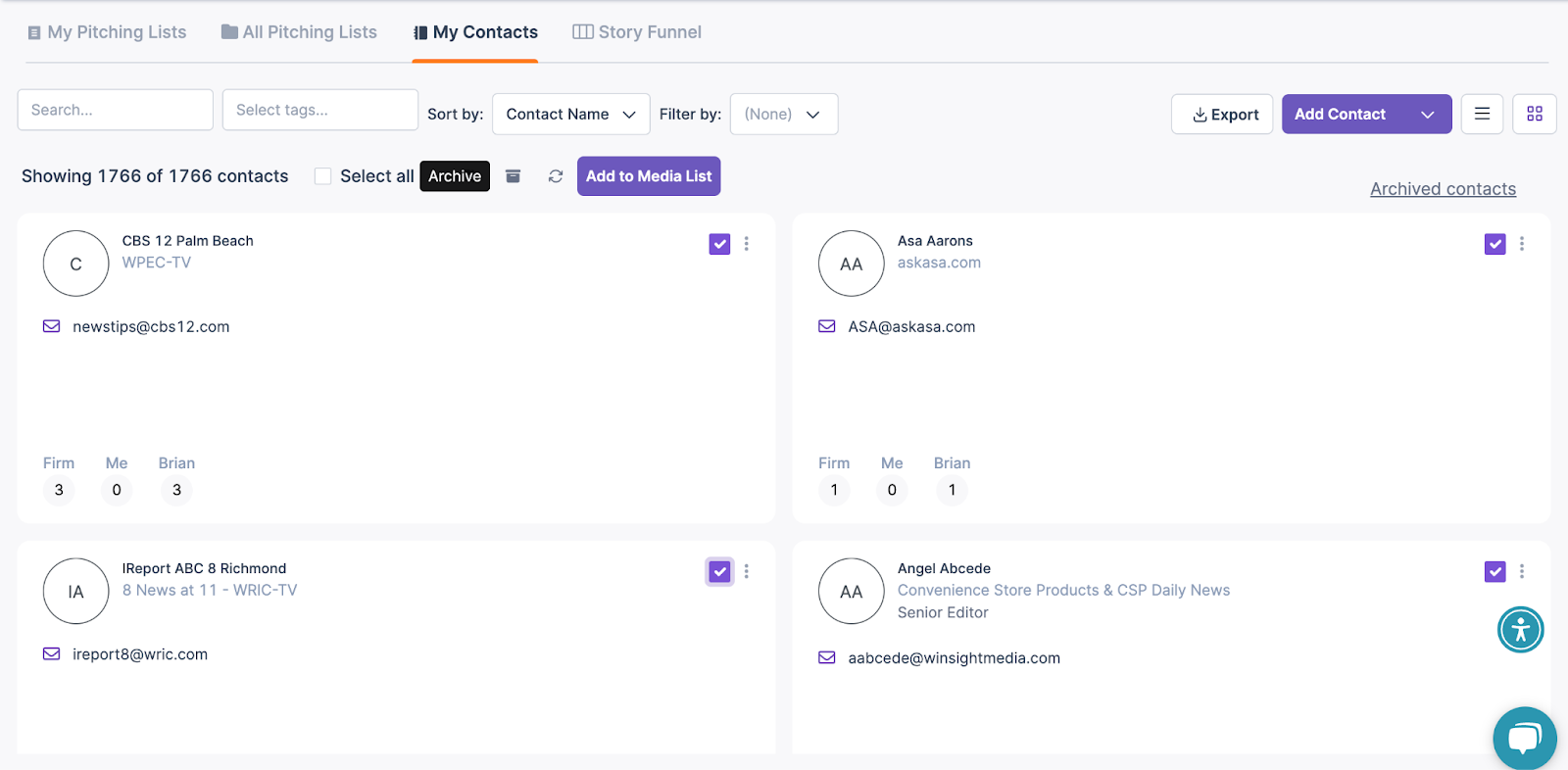1568x770 pixels.
Task: Click the Brian count on Asa Aarons card
Action: pos(952,490)
